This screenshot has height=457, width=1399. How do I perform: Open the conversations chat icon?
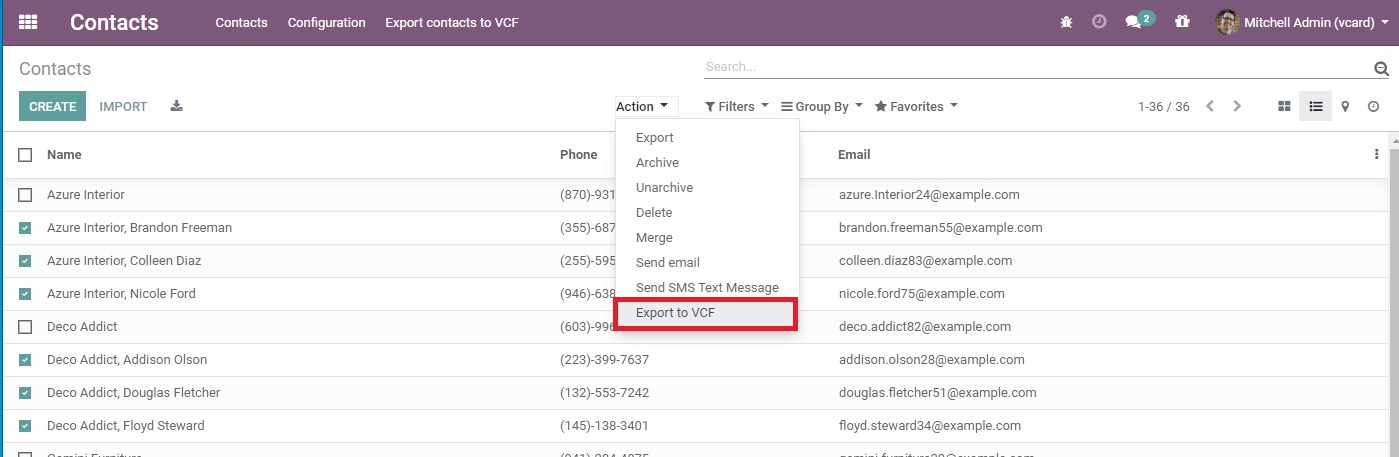point(1133,22)
